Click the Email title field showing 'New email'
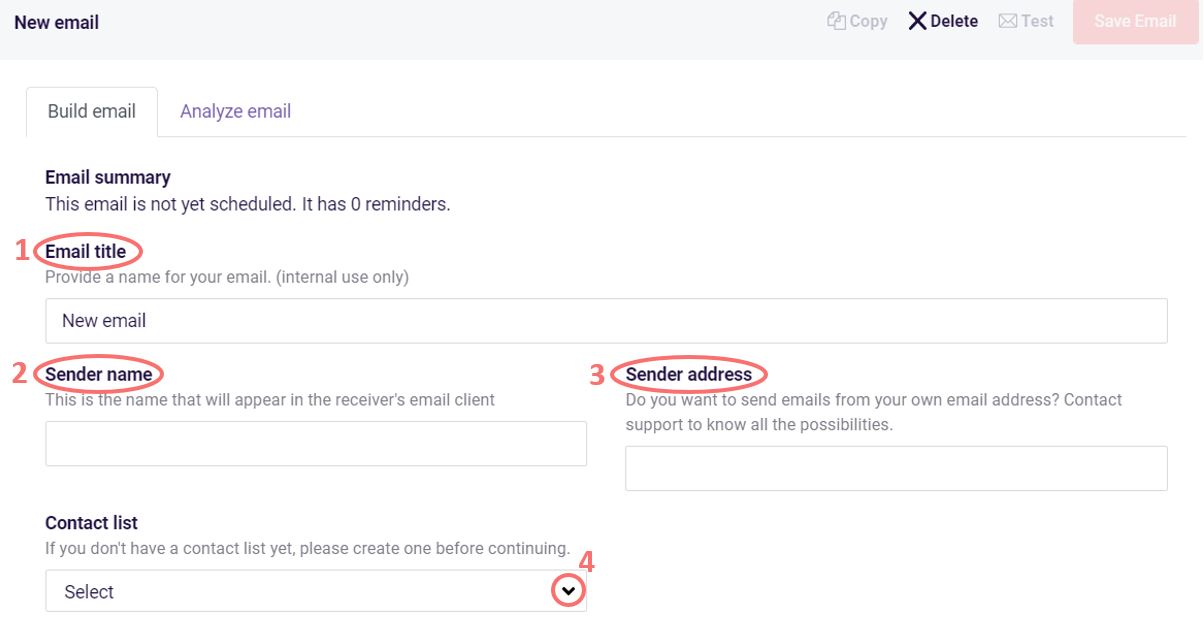The height and width of the screenshot is (620, 1204). pos(605,320)
